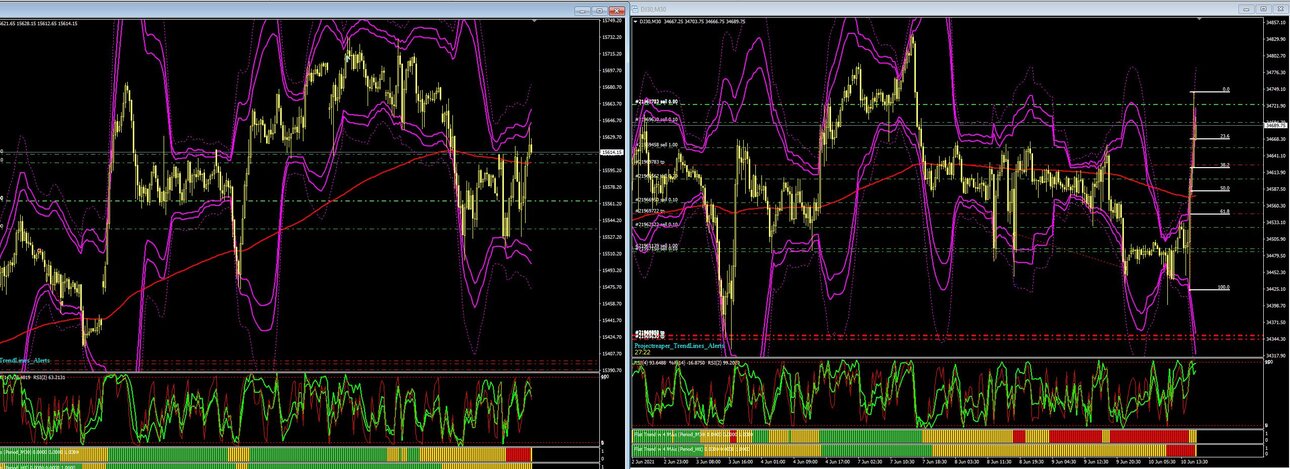This screenshot has height=469, width=1290.
Task: Click the red block in left Flat Trend histogram
Action: tap(518, 455)
